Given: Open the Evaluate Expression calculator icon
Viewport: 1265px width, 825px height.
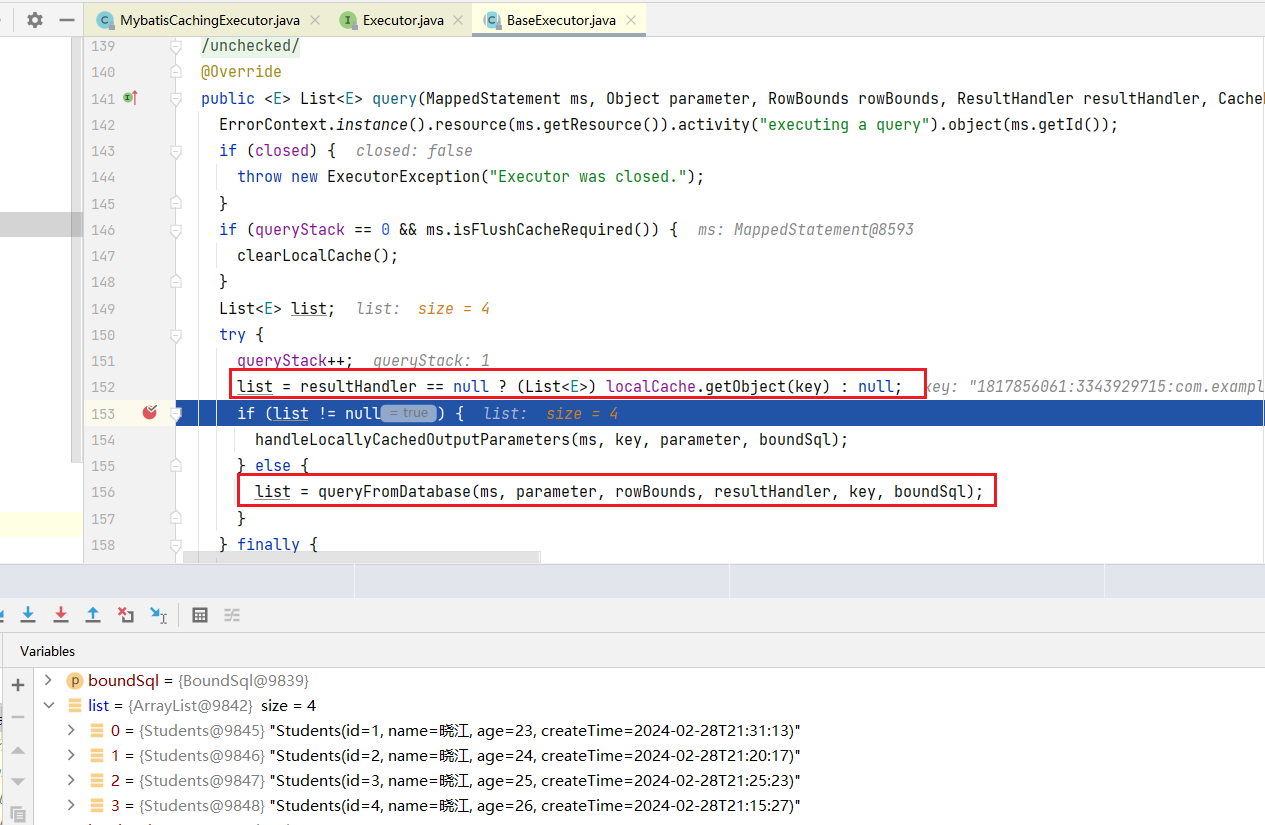Looking at the screenshot, I should 200,614.
